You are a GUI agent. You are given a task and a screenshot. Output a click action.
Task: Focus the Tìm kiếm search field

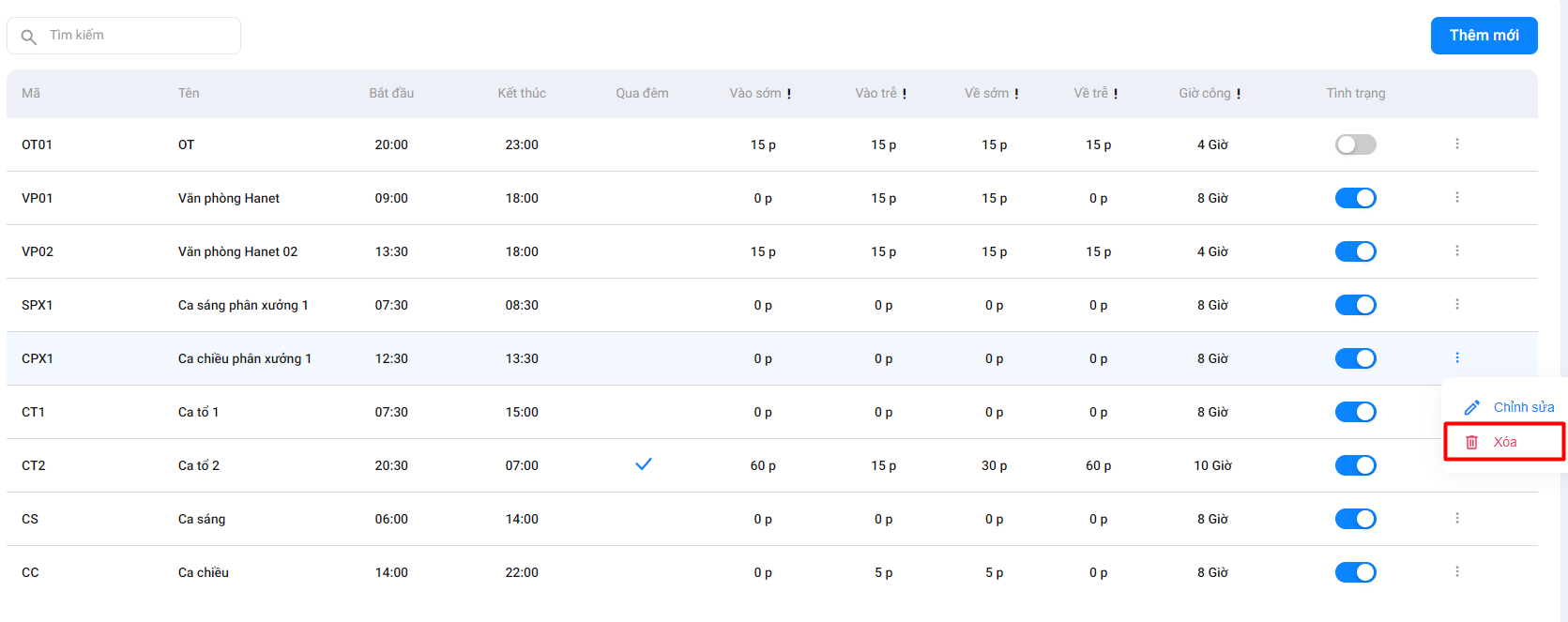click(124, 36)
